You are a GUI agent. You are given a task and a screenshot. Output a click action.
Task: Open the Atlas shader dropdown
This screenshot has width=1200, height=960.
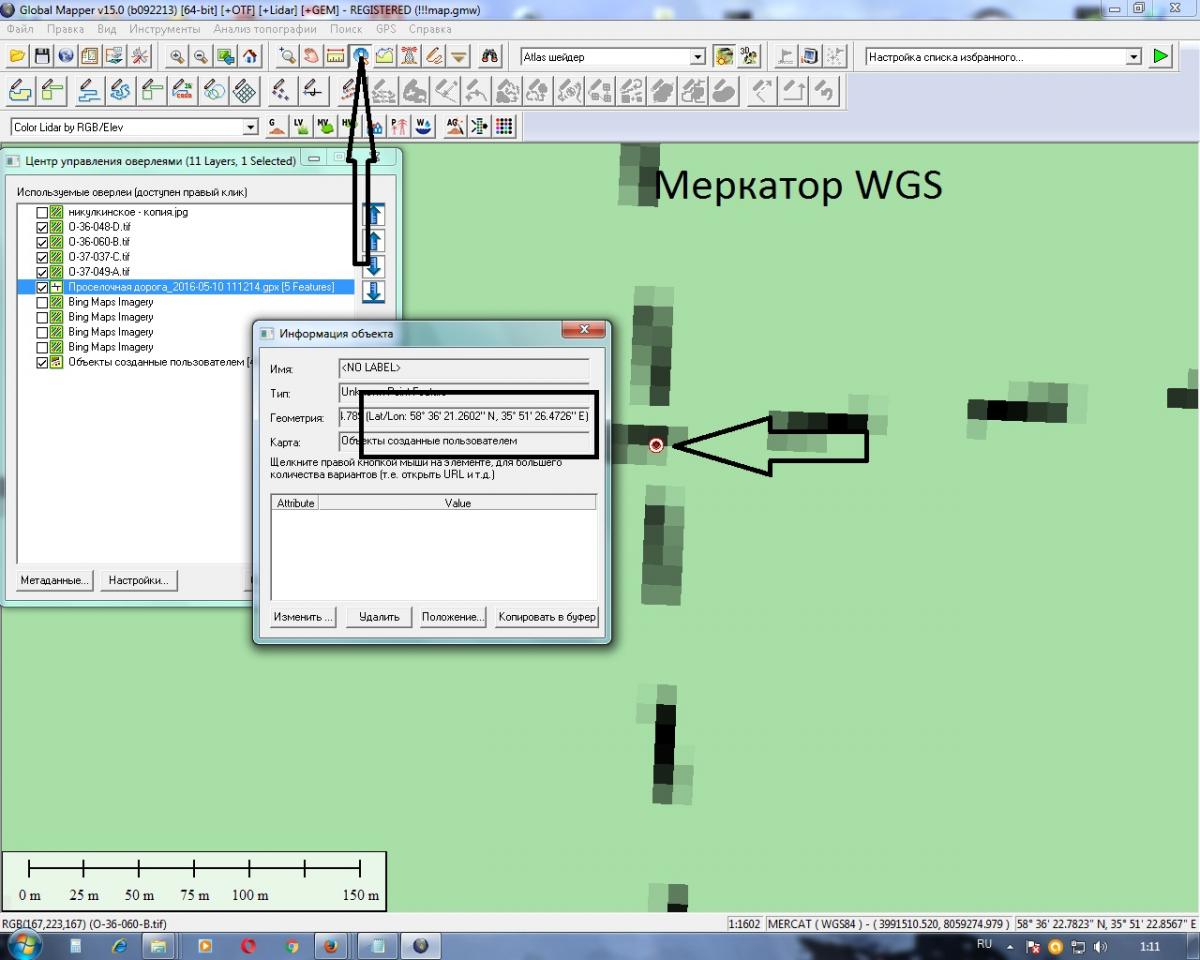pyautogui.click(x=698, y=58)
